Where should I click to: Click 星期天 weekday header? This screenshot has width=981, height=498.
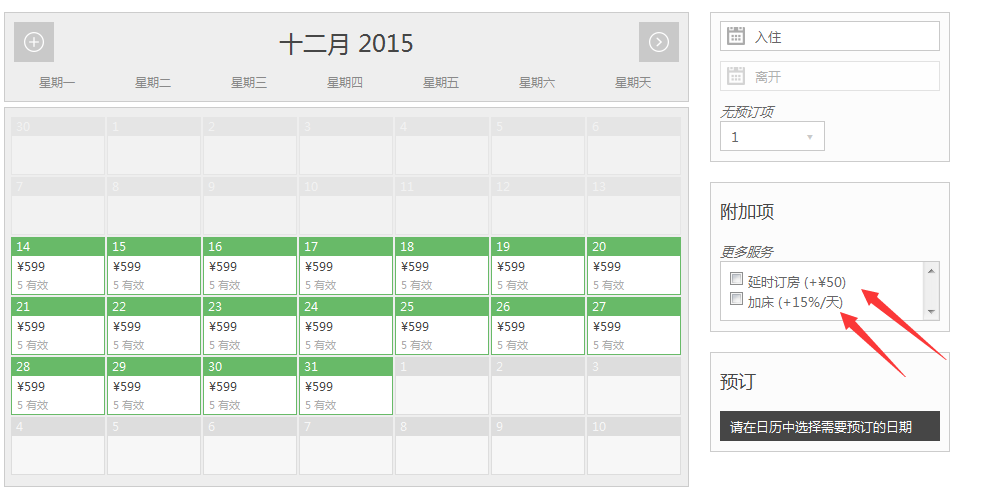tap(633, 83)
